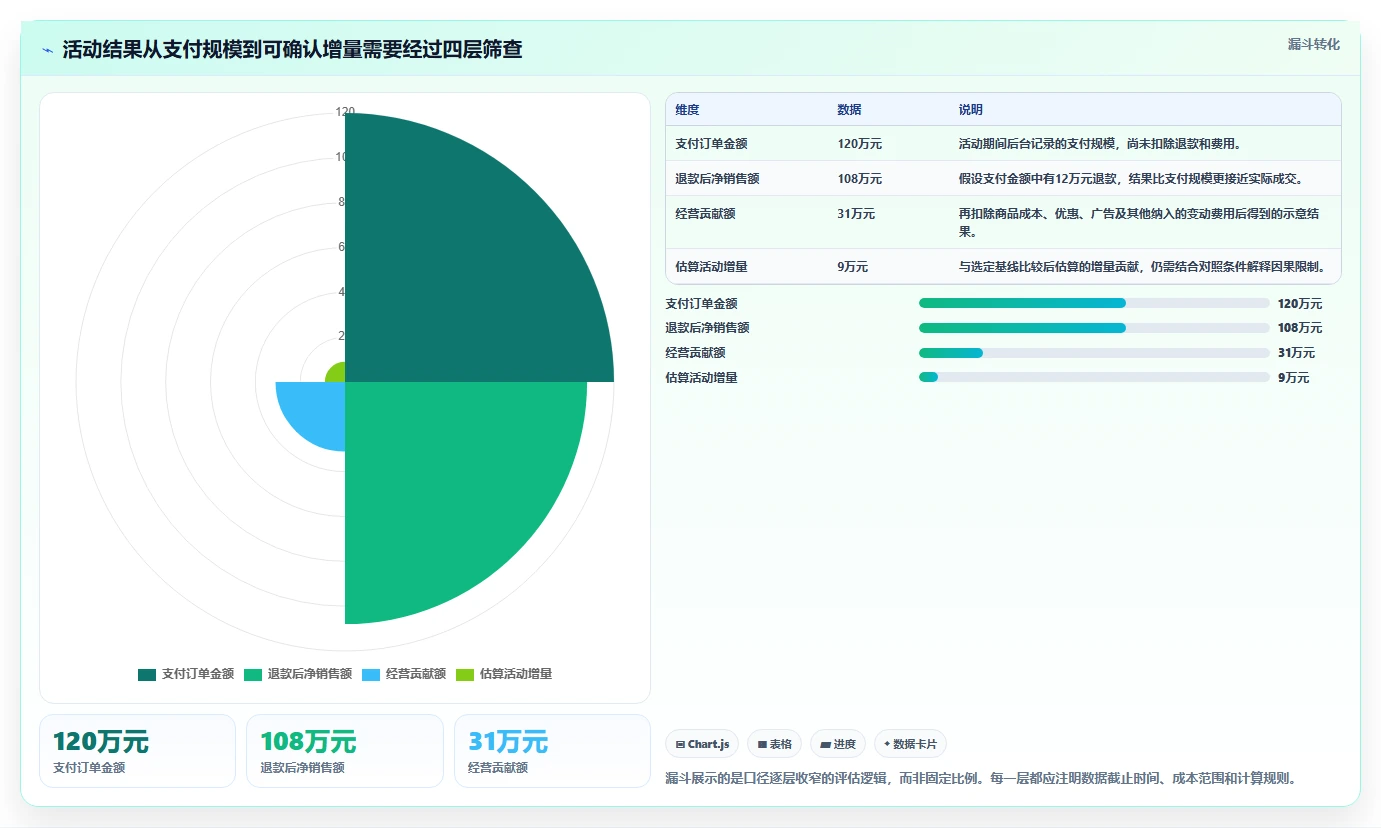The height and width of the screenshot is (828, 1381).
Task: Click the 表格 tag chip
Action: coord(774,744)
